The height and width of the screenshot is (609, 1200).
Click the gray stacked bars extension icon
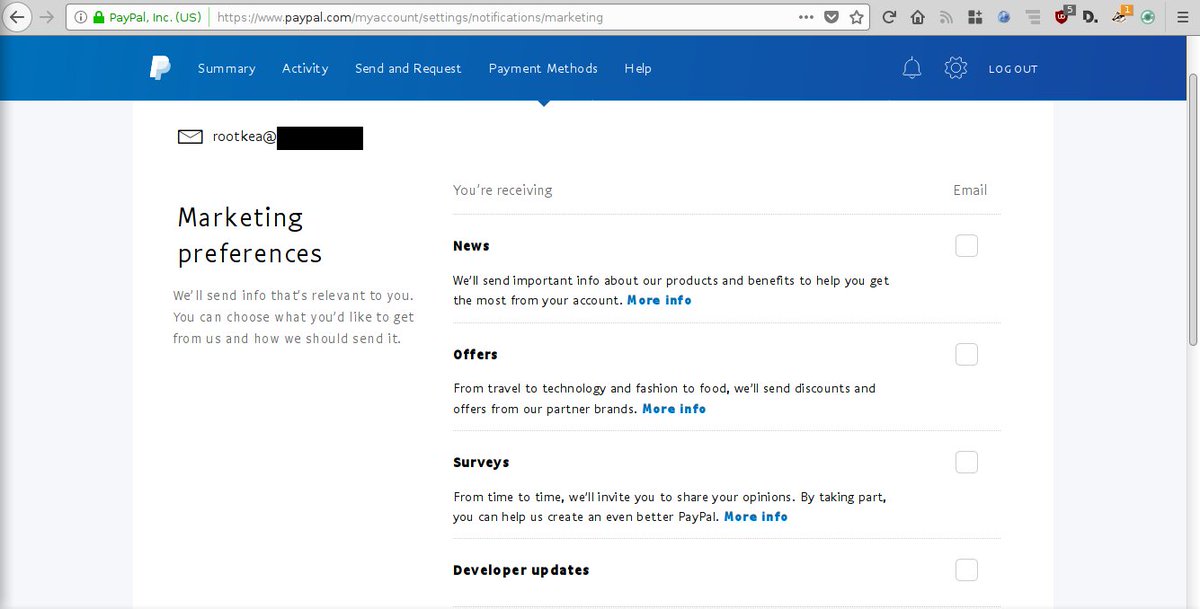[1033, 17]
